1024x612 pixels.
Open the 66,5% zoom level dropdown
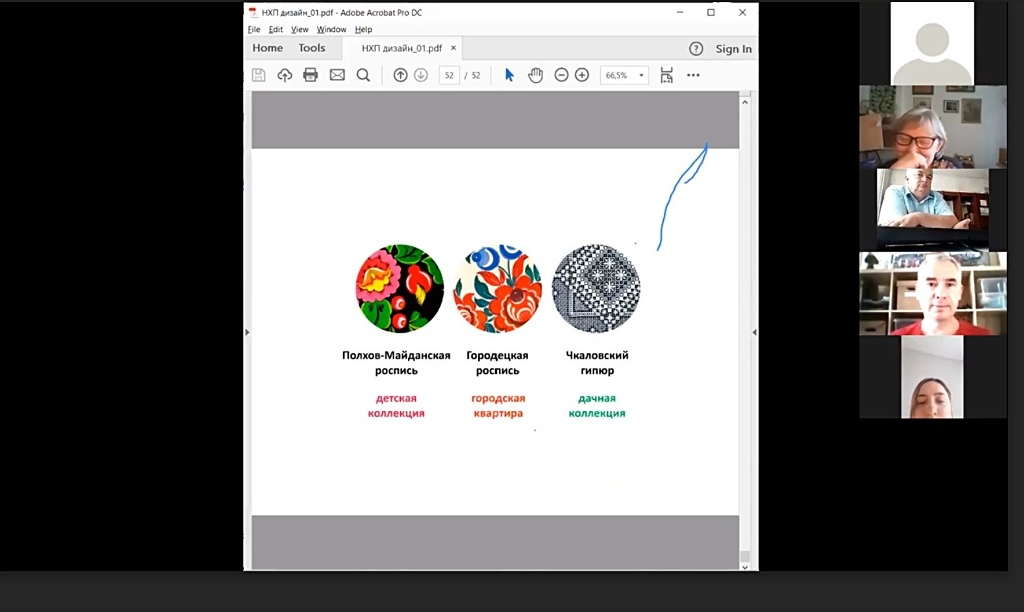point(625,75)
